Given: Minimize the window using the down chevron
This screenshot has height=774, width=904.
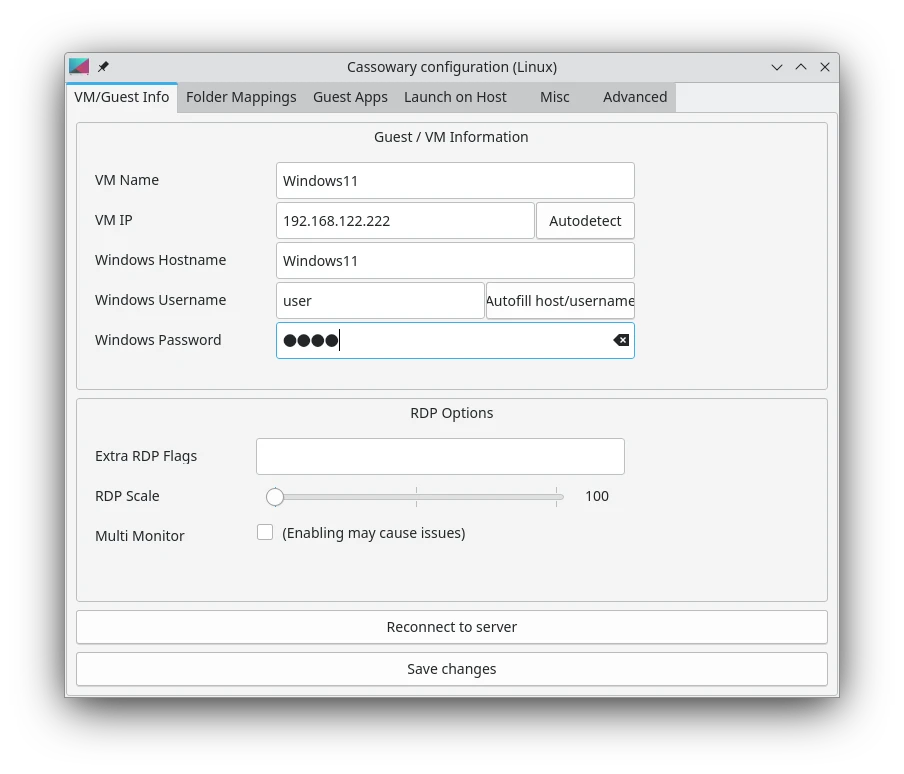Looking at the screenshot, I should pyautogui.click(x=777, y=67).
